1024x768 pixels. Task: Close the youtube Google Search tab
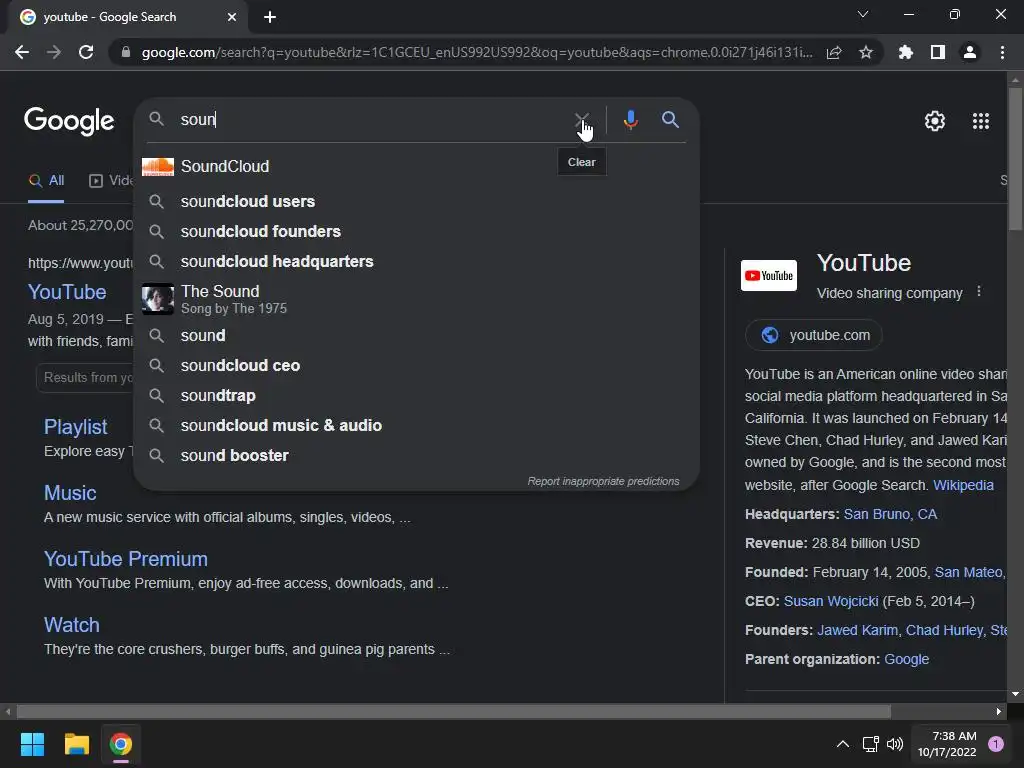232,17
